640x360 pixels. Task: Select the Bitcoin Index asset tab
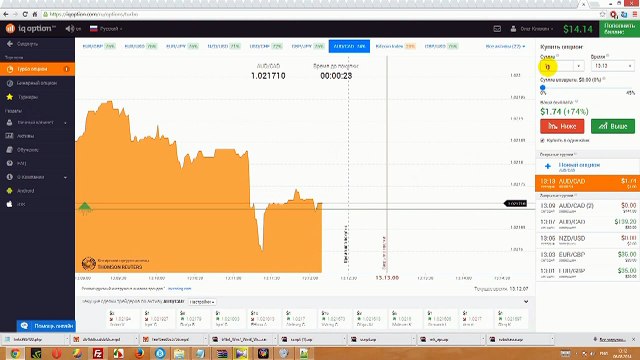tap(395, 46)
